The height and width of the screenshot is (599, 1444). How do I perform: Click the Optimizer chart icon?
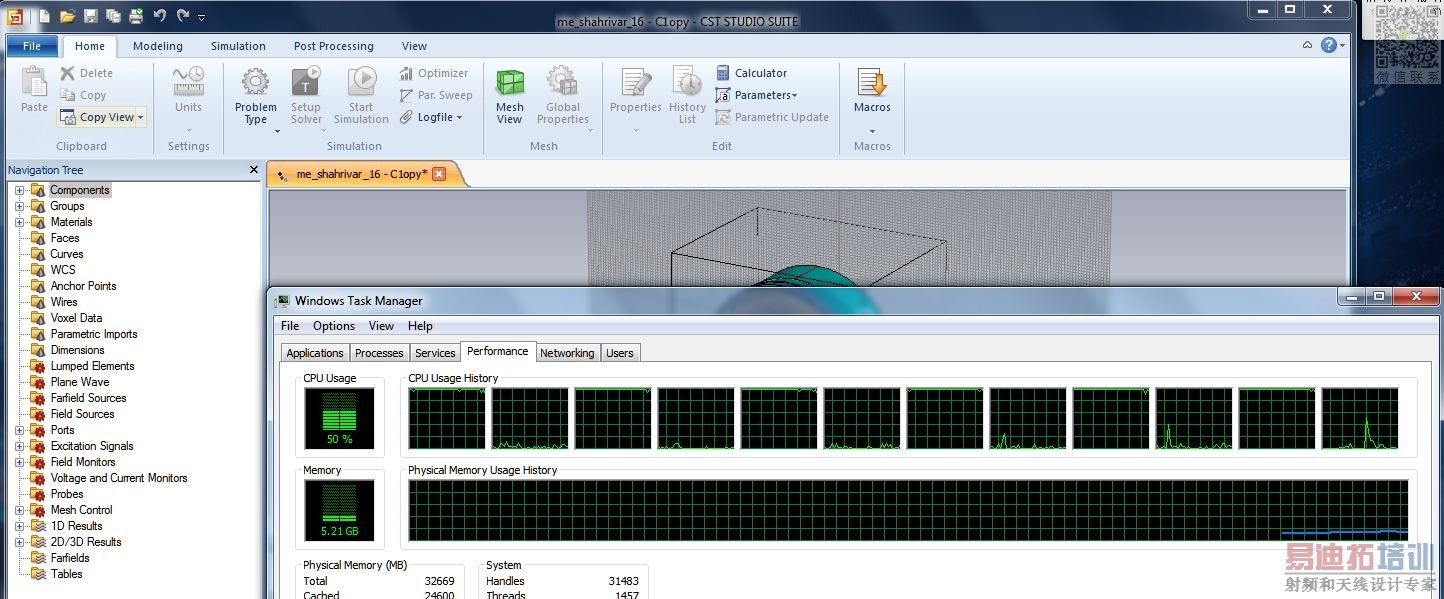tap(406, 73)
